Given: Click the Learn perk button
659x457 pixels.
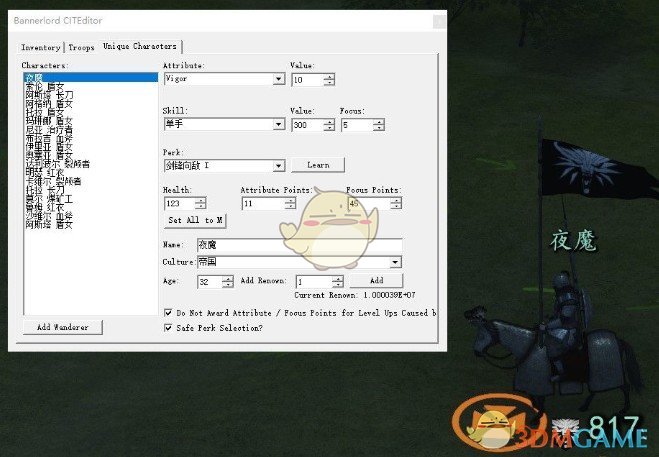Looking at the screenshot, I should pos(318,165).
